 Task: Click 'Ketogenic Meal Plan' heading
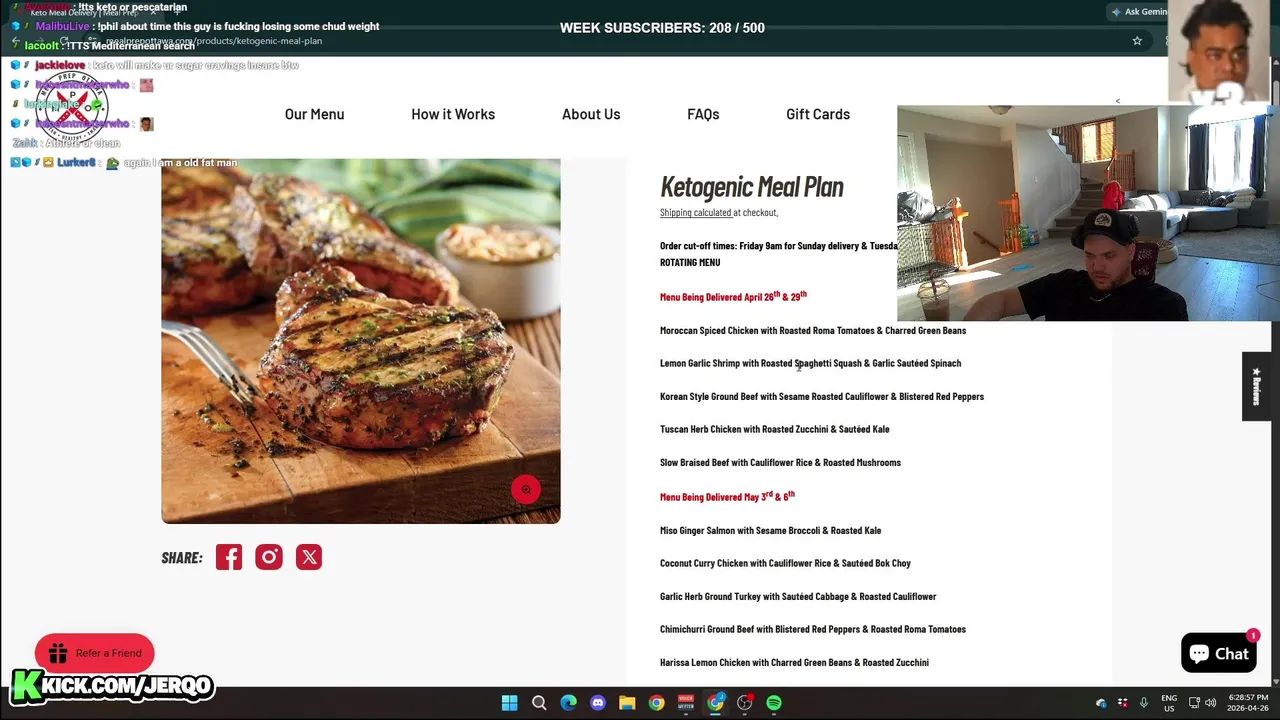click(x=752, y=186)
